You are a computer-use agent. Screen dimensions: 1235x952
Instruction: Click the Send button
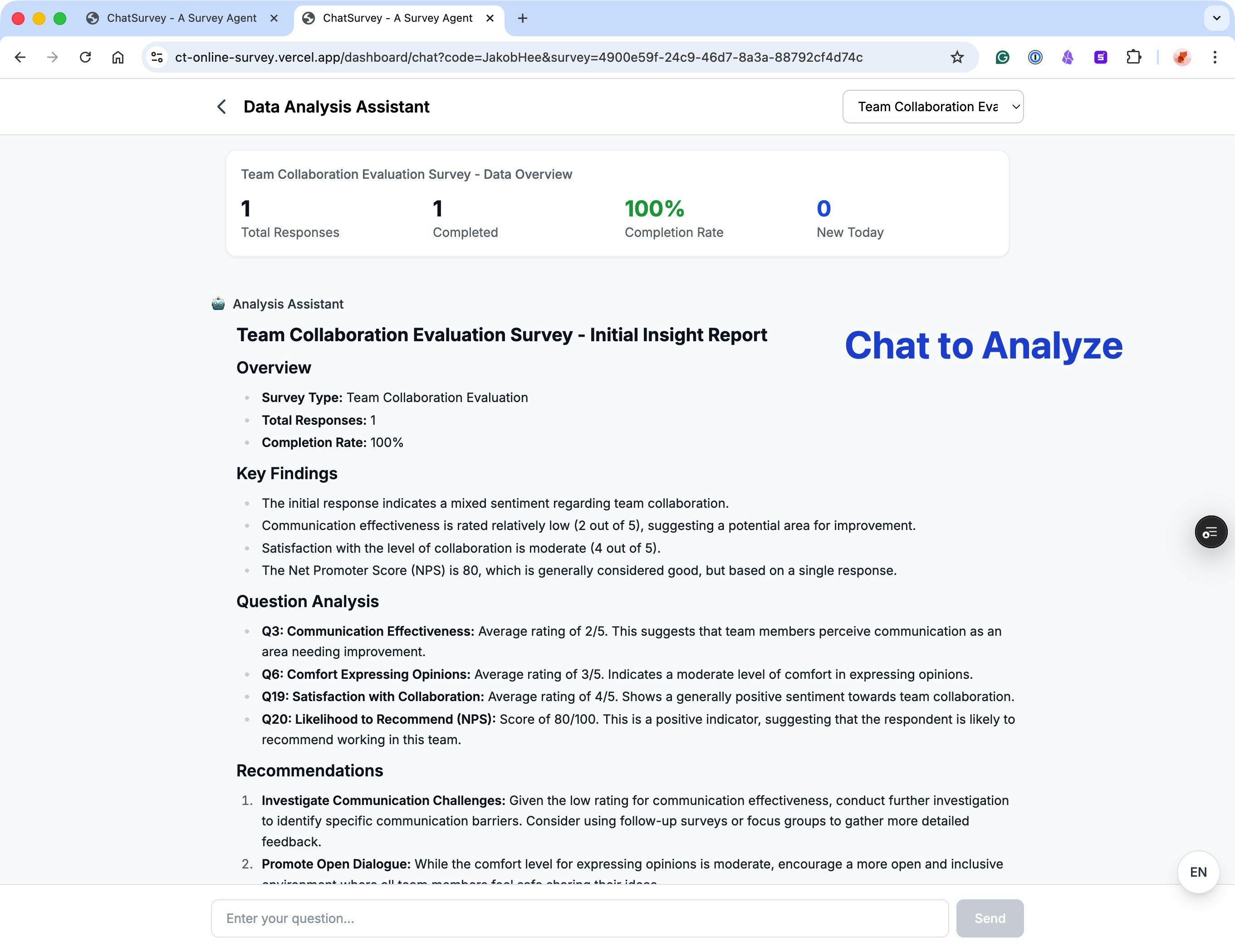pyautogui.click(x=990, y=918)
